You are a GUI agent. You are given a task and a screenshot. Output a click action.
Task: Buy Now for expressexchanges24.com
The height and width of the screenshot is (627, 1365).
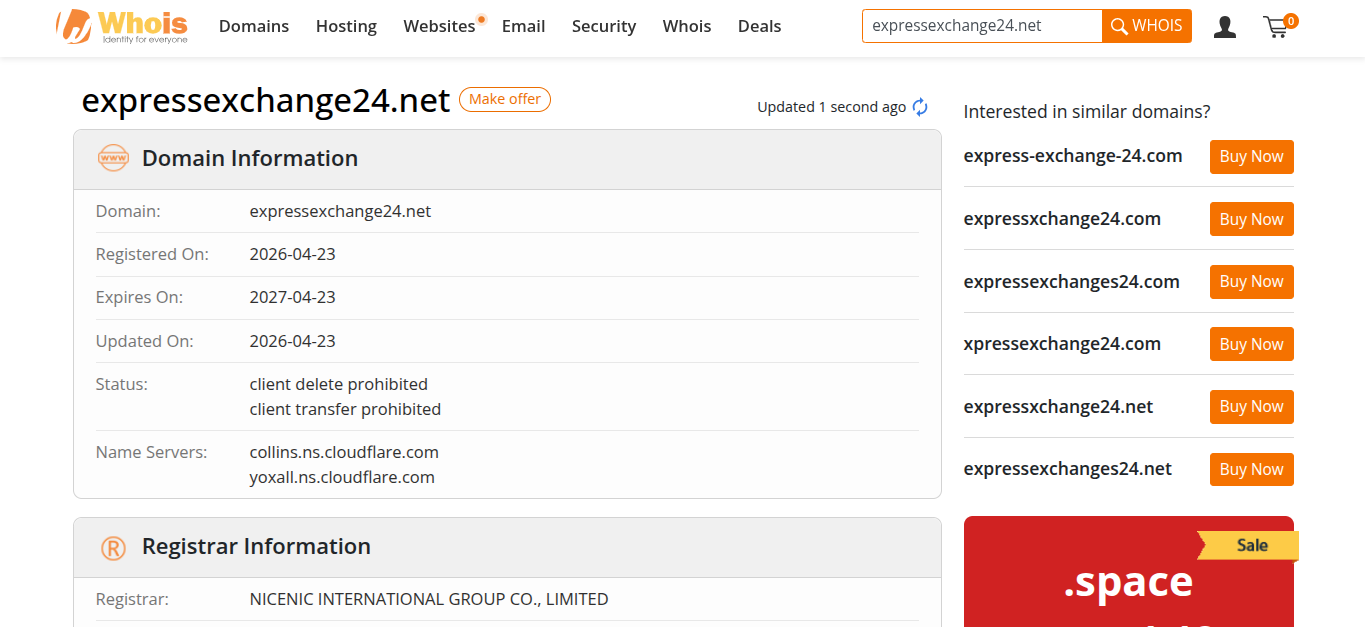click(1251, 282)
